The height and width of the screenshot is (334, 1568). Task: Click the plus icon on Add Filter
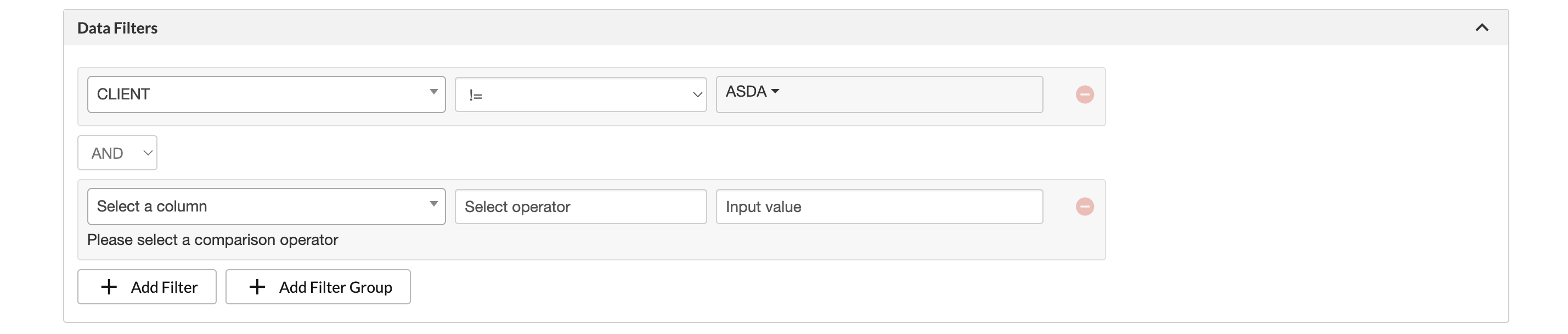[109, 287]
